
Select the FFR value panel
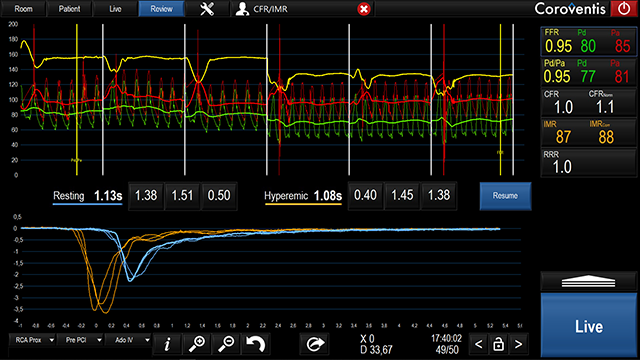pos(589,42)
